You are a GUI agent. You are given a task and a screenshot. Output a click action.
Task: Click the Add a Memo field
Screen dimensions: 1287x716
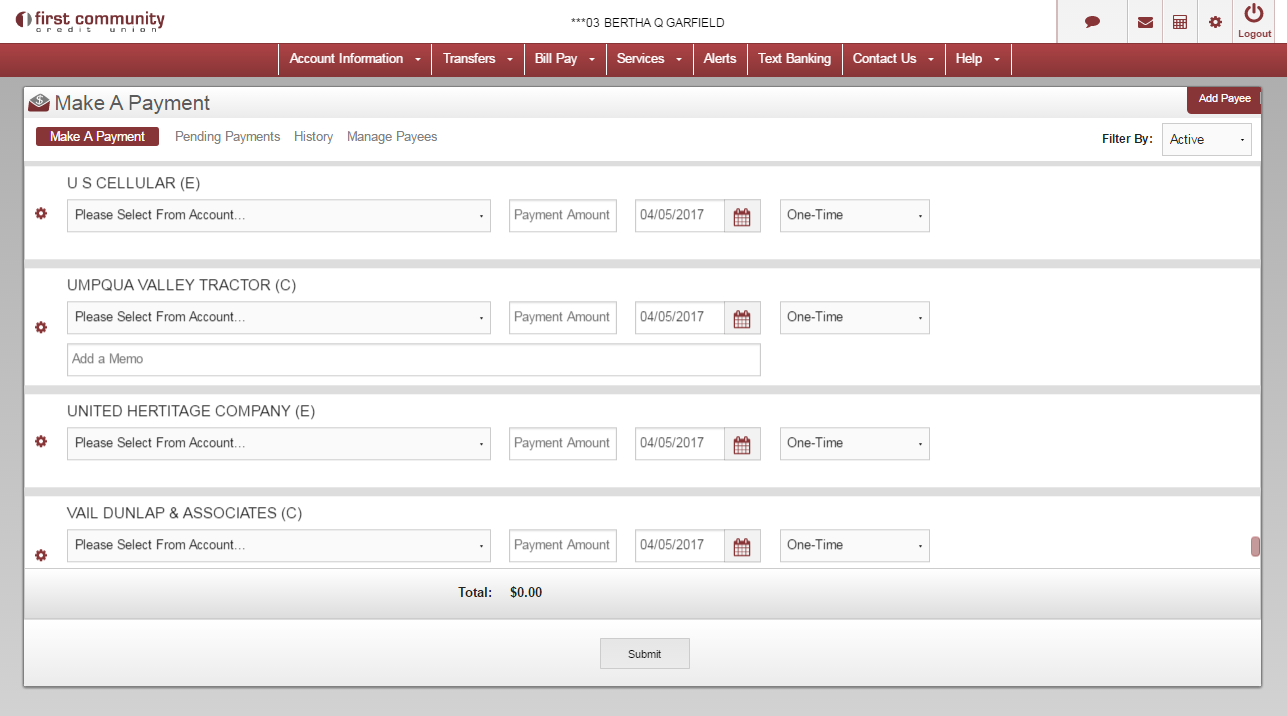pos(414,360)
